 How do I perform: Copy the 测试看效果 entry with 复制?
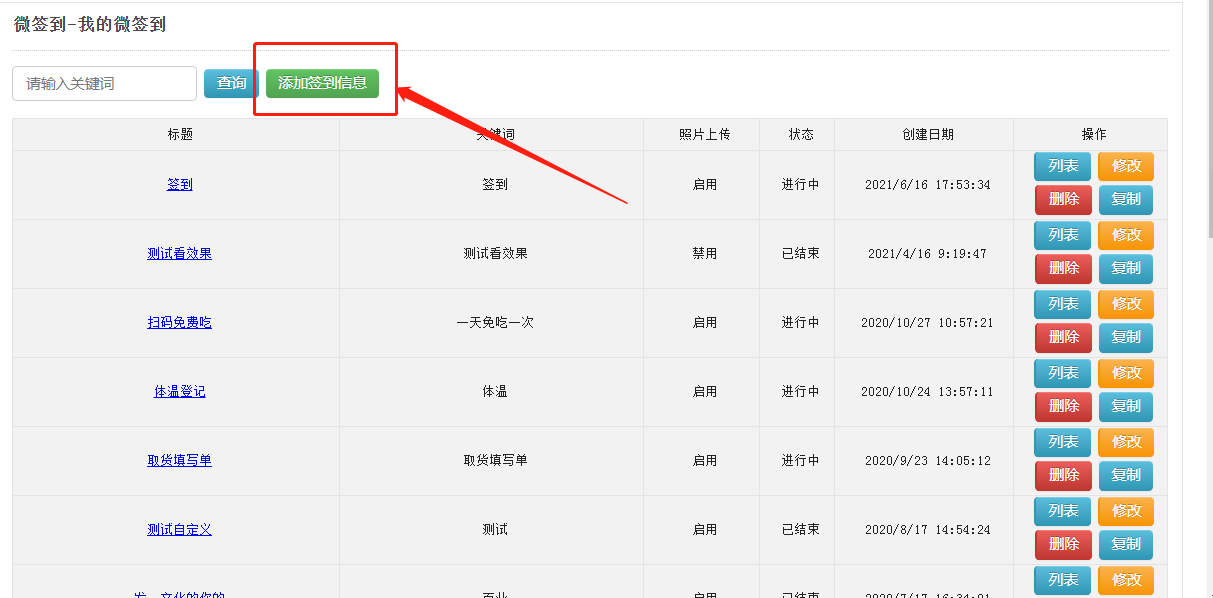pos(1126,268)
